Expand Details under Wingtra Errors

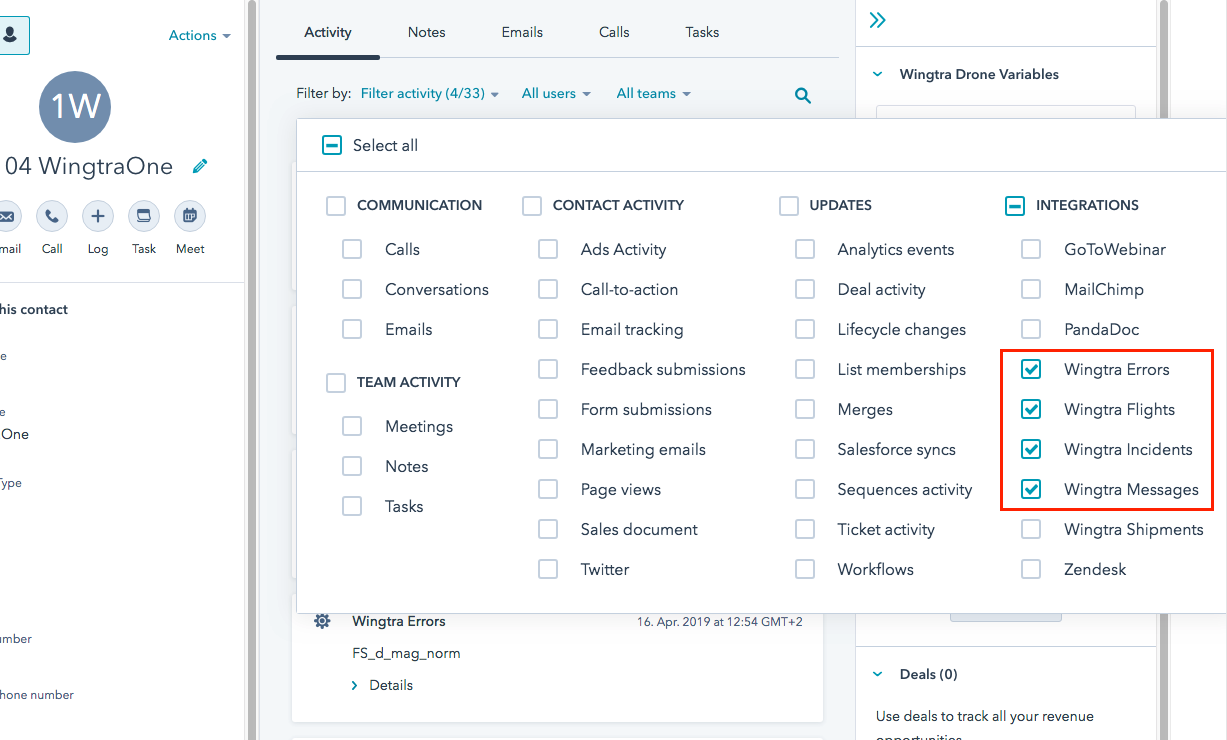382,685
